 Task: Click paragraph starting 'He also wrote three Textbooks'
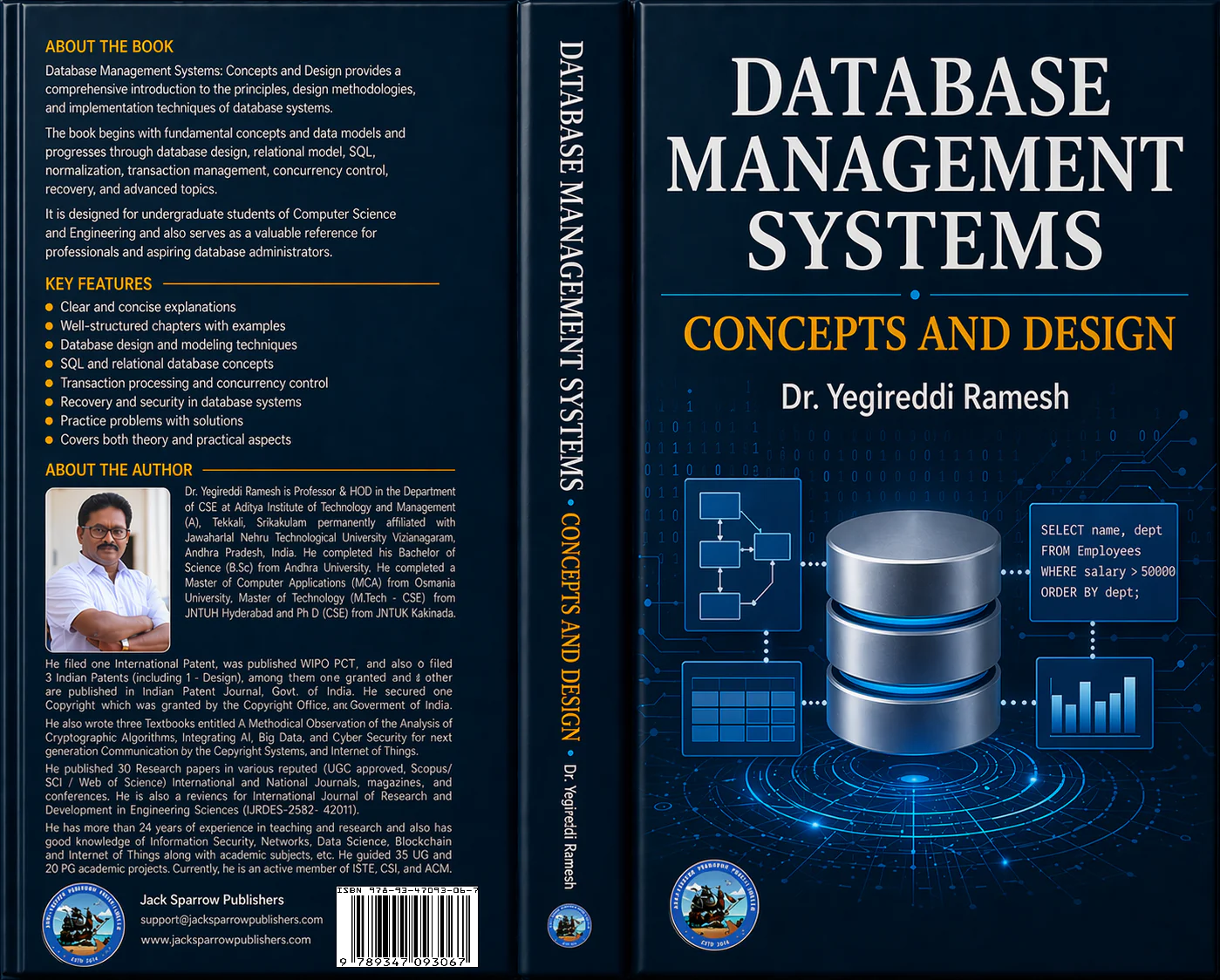point(249,737)
